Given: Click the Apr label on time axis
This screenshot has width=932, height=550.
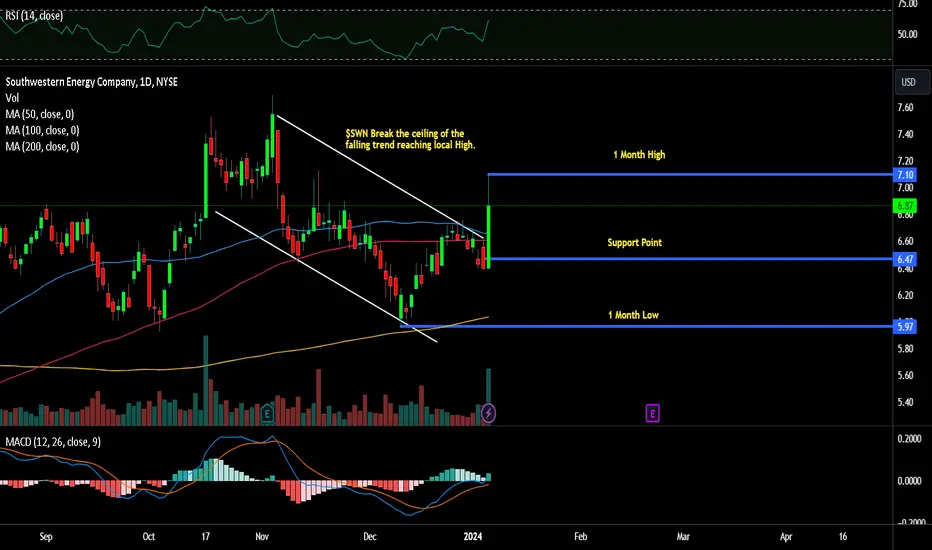Looking at the screenshot, I should [x=786, y=536].
